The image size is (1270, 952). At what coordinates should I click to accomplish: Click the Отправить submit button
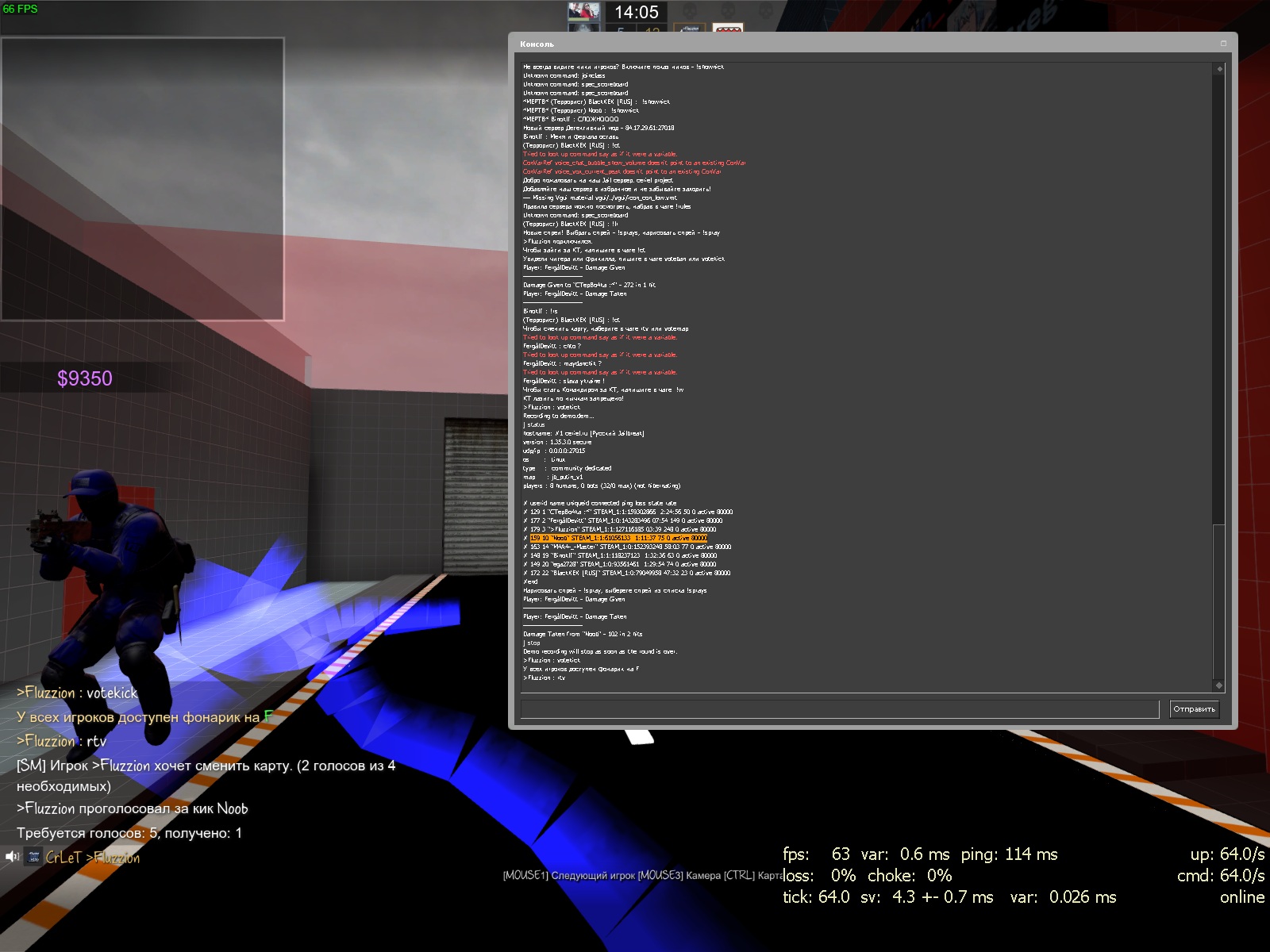tap(1194, 709)
